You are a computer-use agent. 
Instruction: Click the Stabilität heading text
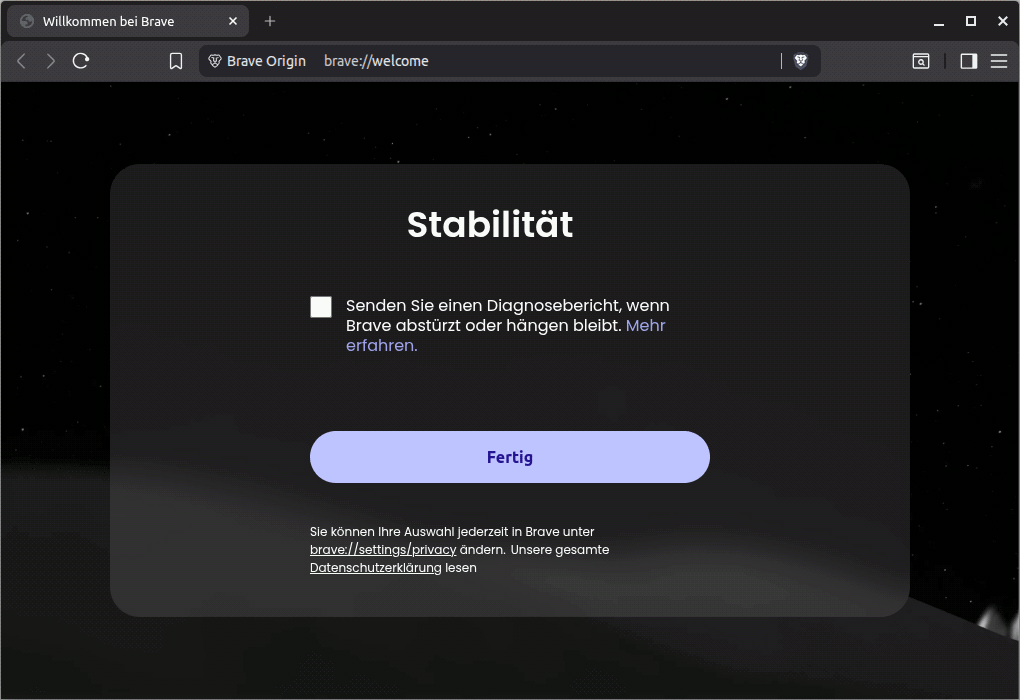[490, 224]
